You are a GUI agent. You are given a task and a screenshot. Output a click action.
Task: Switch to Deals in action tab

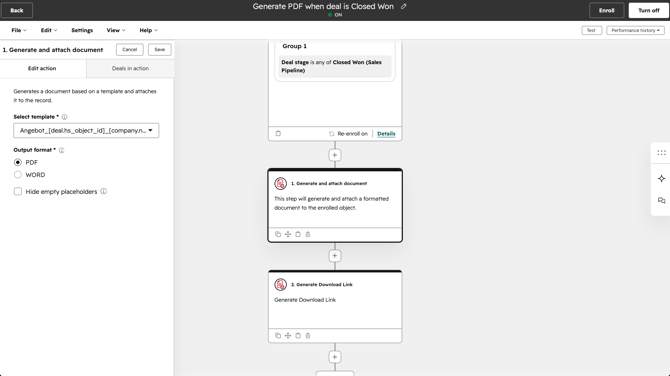(130, 68)
